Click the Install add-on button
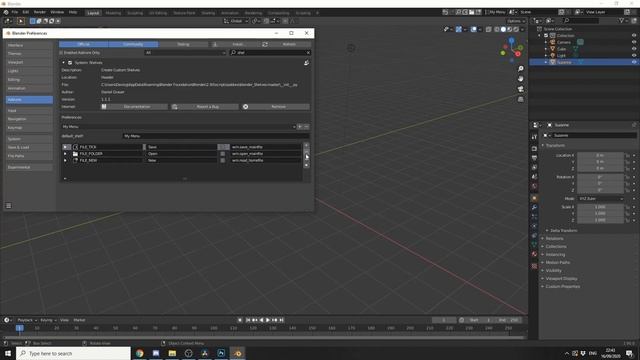This screenshot has width=640, height=360. tap(235, 44)
